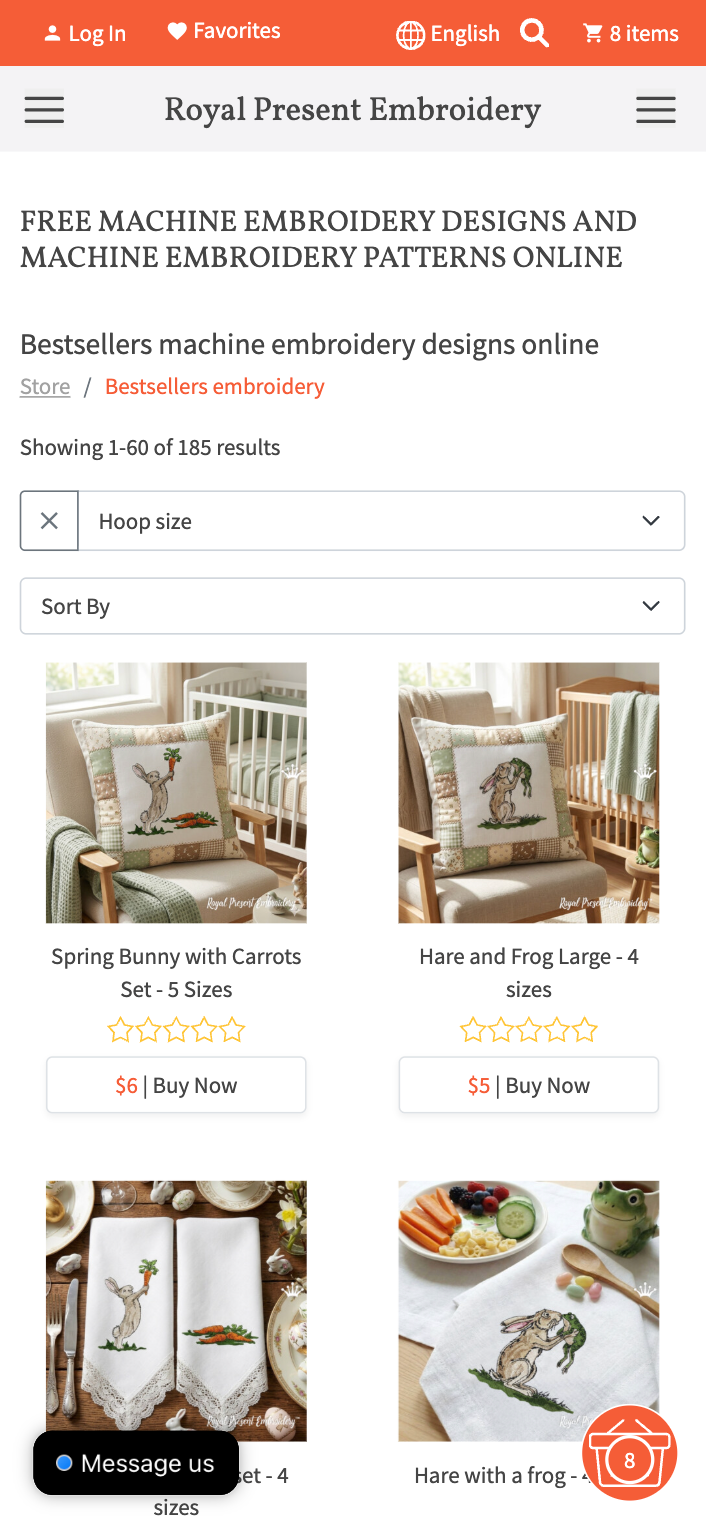Viewport: 706px width, 1528px height.
Task: Open the English language selector
Action: pos(465,34)
